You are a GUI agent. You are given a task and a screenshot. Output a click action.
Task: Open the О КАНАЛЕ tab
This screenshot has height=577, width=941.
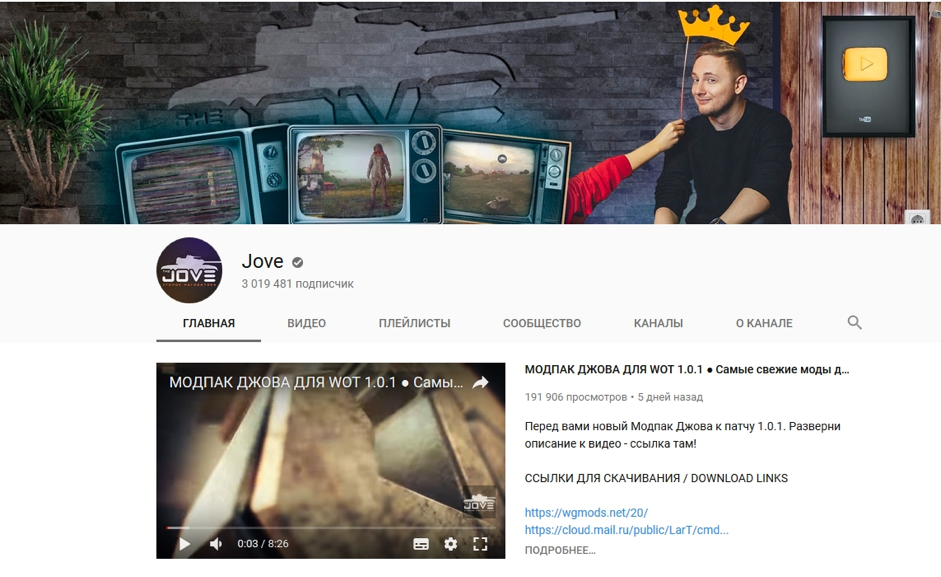(764, 323)
